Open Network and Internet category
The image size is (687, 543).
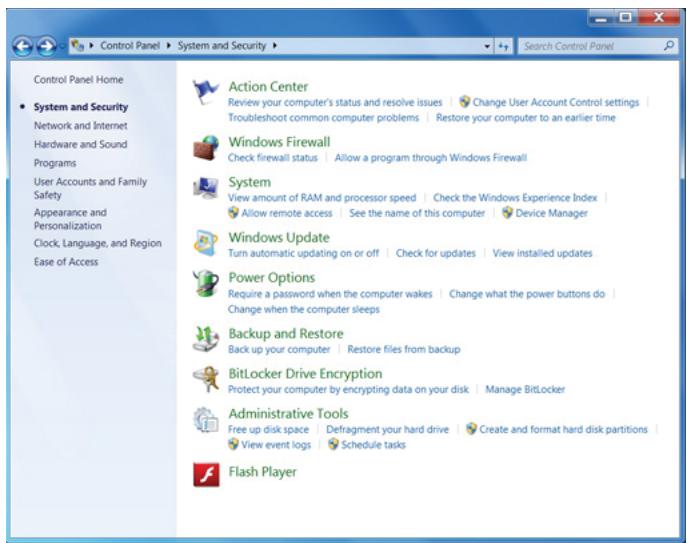tap(81, 126)
